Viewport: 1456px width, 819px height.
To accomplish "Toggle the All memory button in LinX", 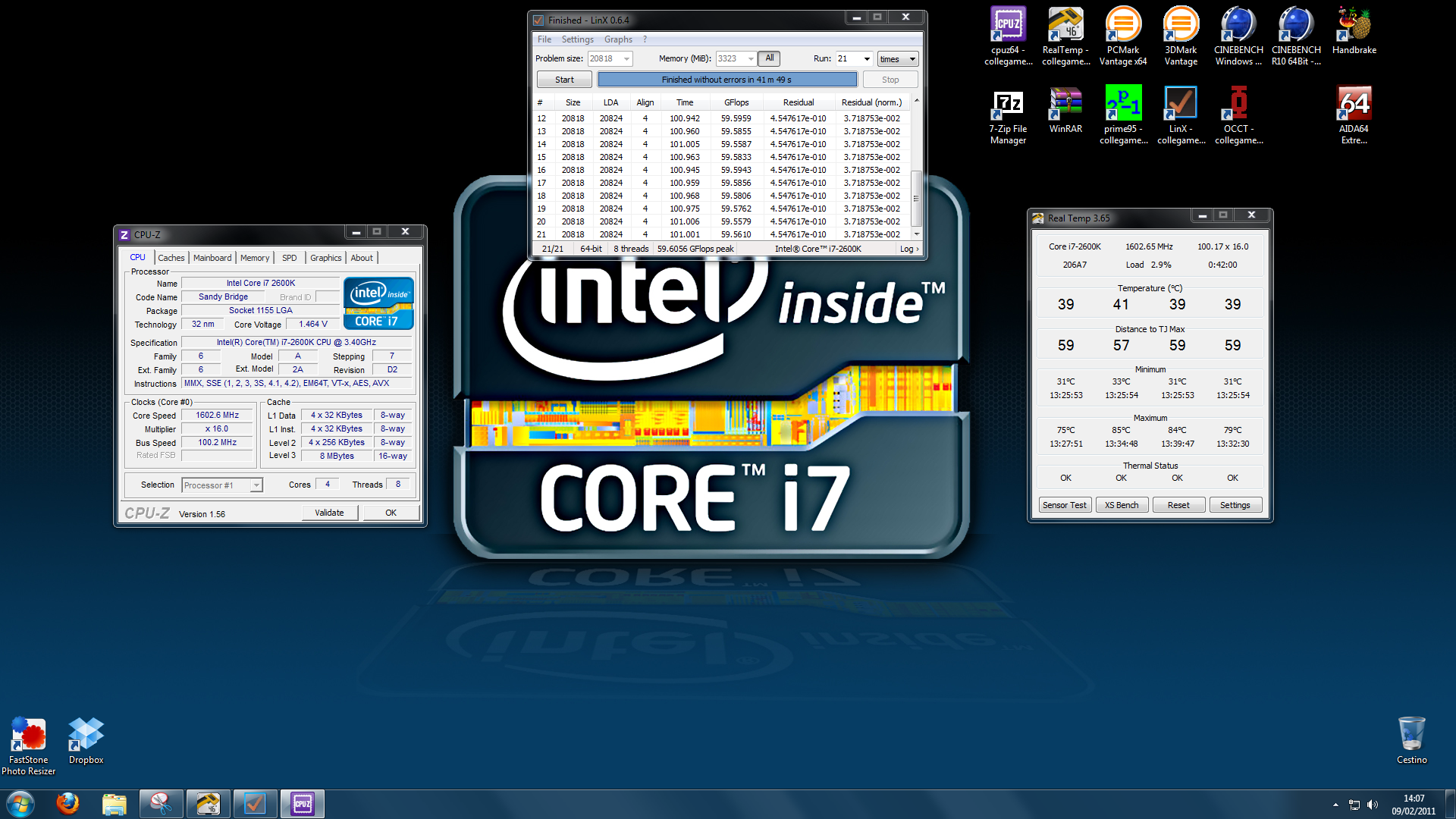I will pos(769,58).
